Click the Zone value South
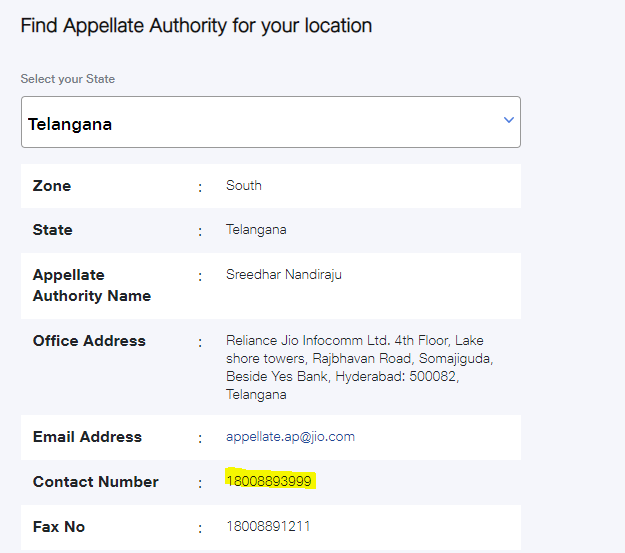This screenshot has width=625, height=553. pyautogui.click(x=244, y=185)
